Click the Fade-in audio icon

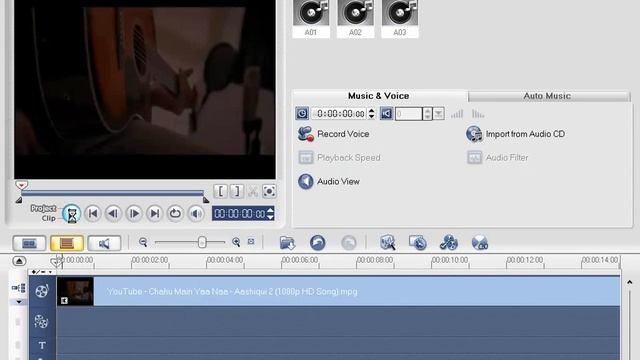[x=457, y=114]
